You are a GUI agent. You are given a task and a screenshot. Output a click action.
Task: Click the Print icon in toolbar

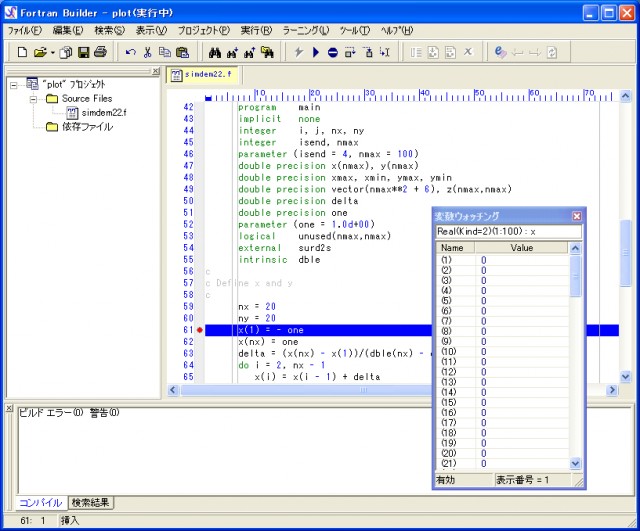[102, 52]
